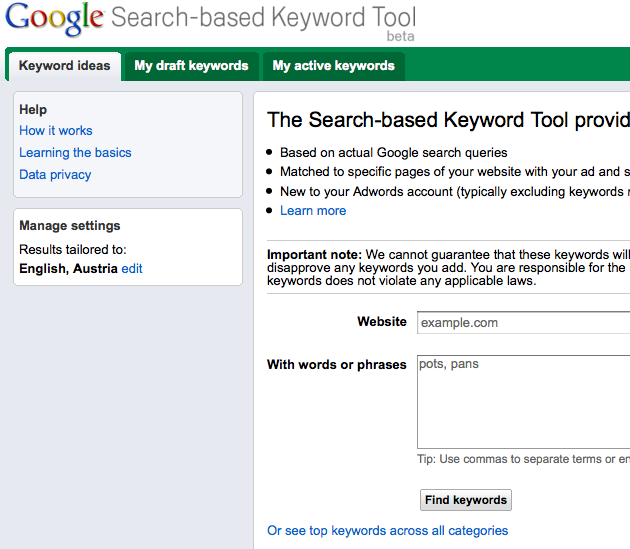Screen dimensions: 630x549
Task: Switch to My draft keywords tab
Action: click(x=191, y=66)
